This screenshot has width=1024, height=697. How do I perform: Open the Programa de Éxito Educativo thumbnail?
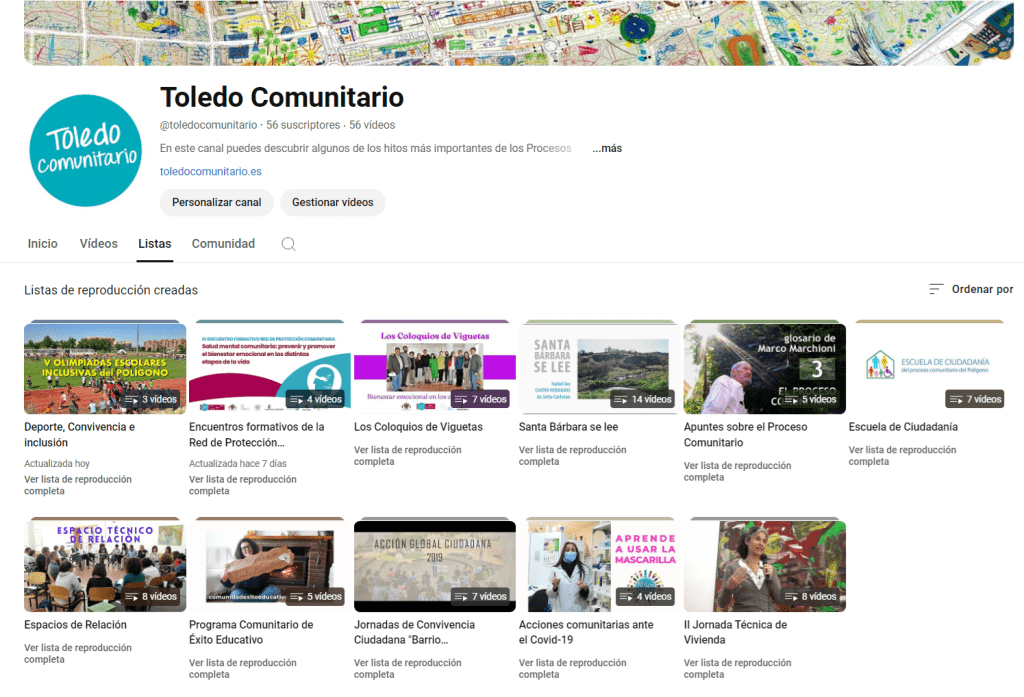(x=270, y=566)
